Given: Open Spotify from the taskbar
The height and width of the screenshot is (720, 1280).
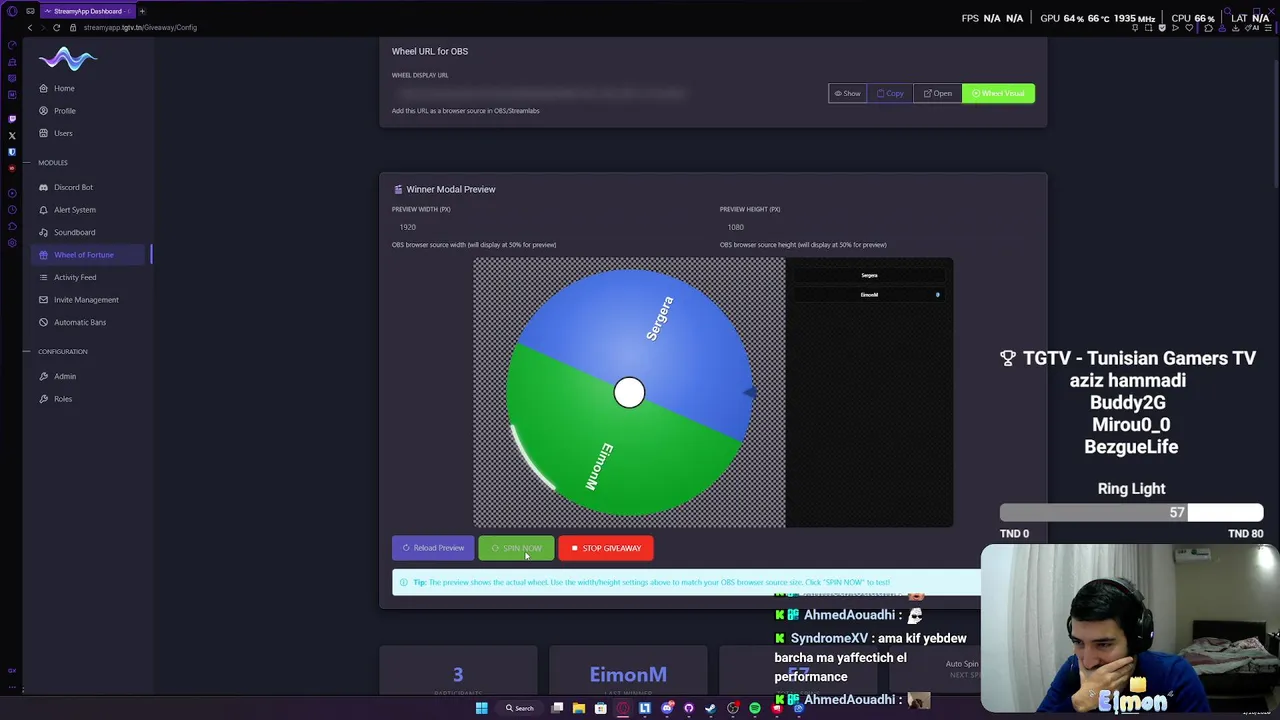Looking at the screenshot, I should click(755, 708).
